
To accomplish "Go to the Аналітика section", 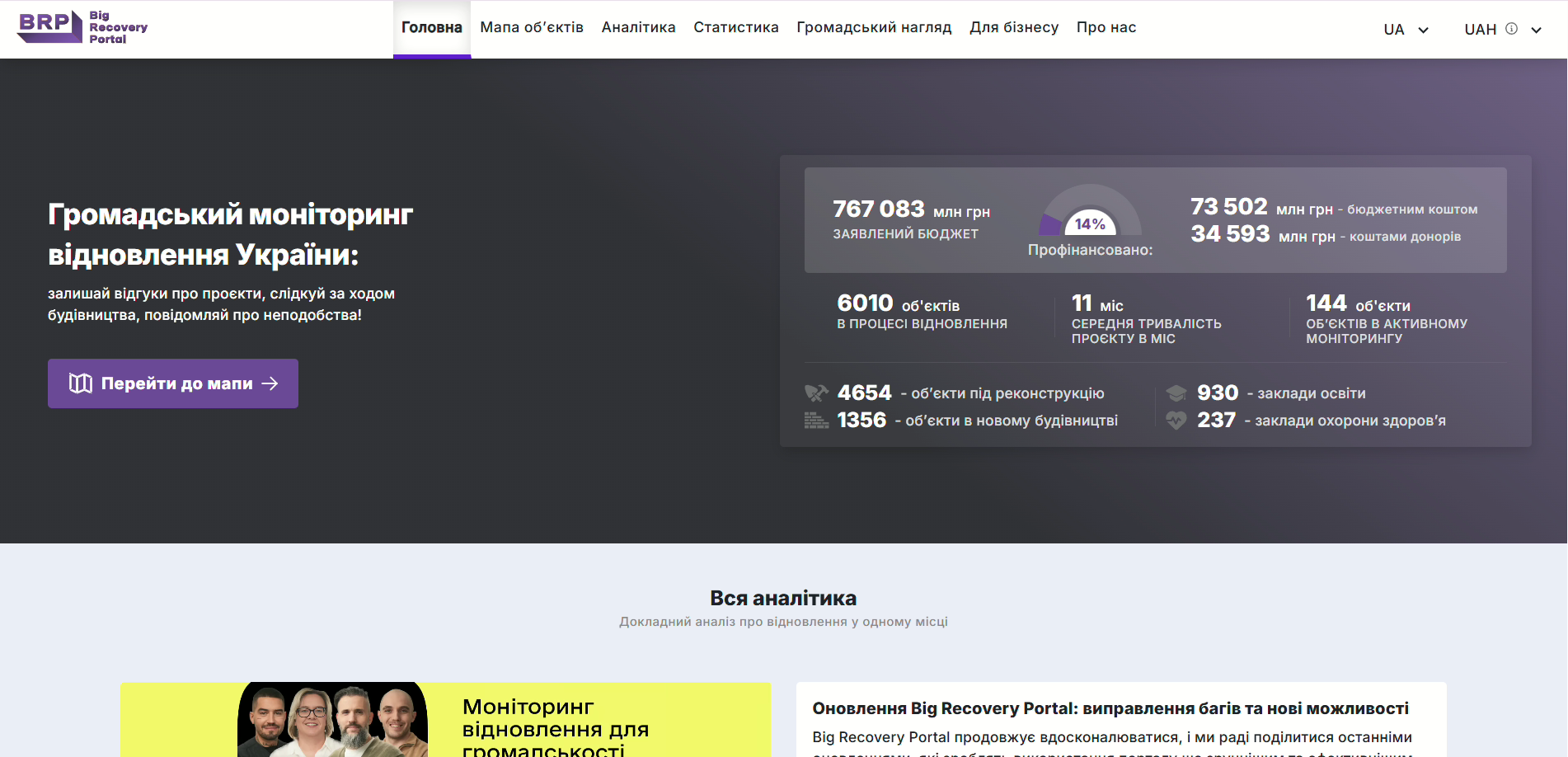I will click(x=638, y=27).
